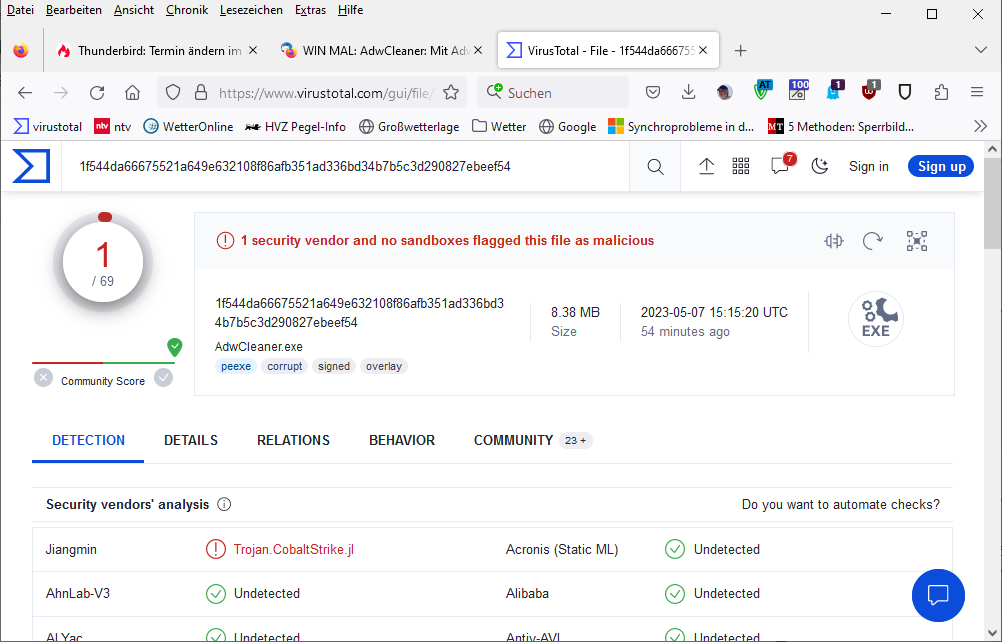
Task: Open the virustotal bookmark
Action: click(x=48, y=126)
